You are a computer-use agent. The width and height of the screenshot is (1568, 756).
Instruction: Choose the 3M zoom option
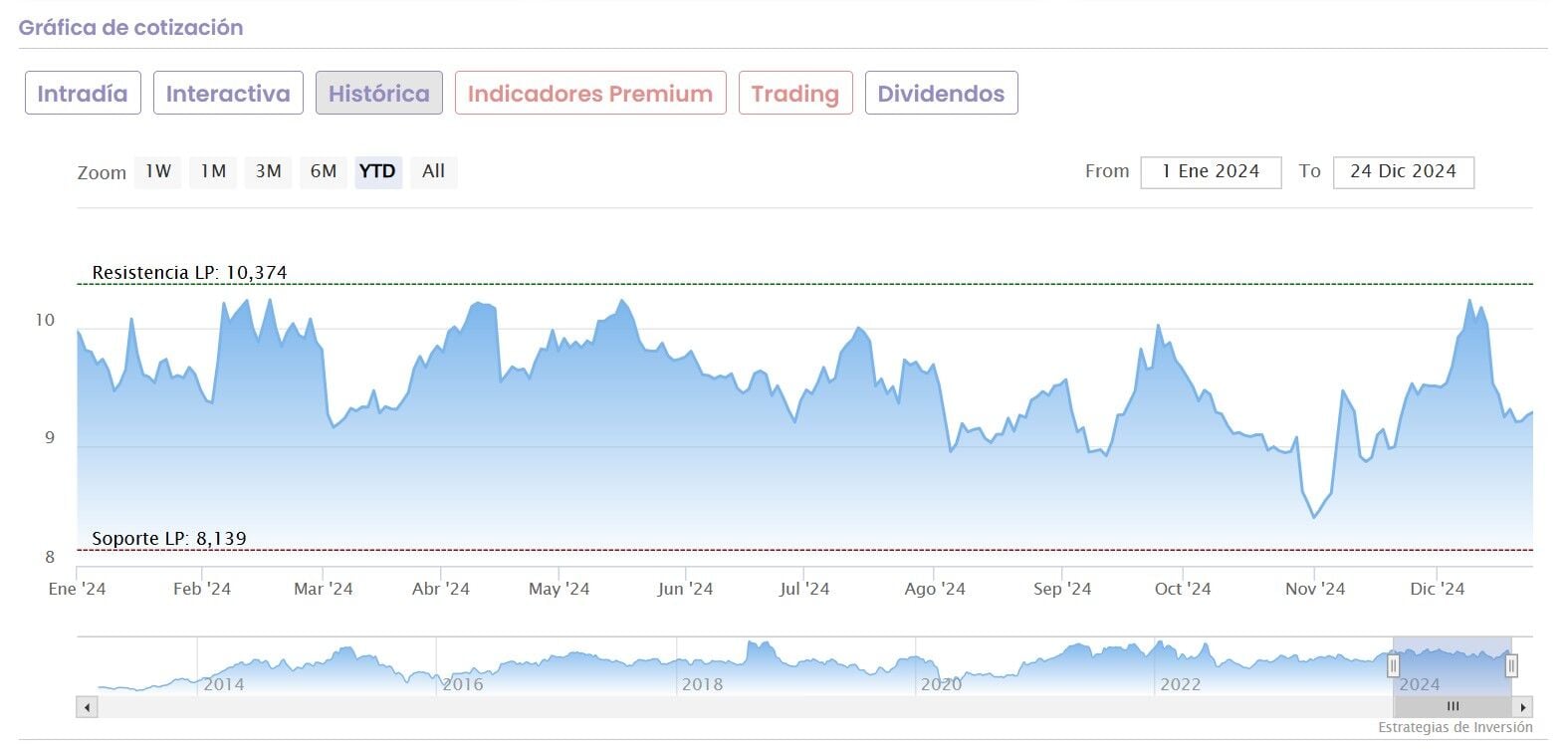tap(268, 171)
